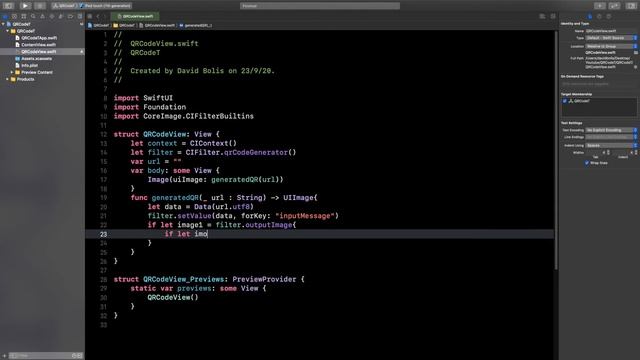This screenshot has height=360, width=640.
Task: Toggle QRCodeT target membership checkbox
Action: click(x=565, y=101)
